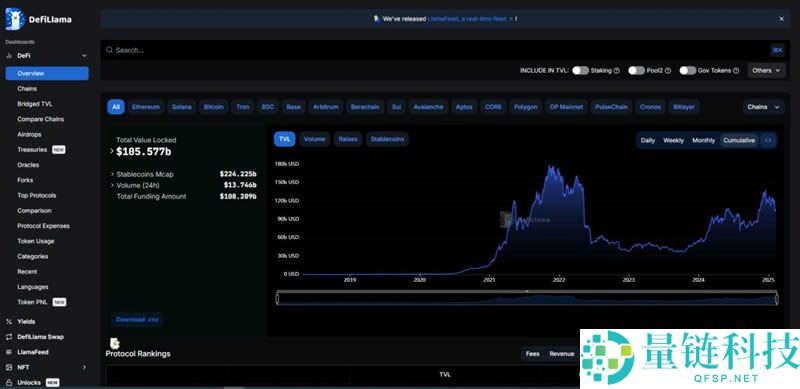Click the NFT image icon
800x389 pixels.
click(9, 367)
